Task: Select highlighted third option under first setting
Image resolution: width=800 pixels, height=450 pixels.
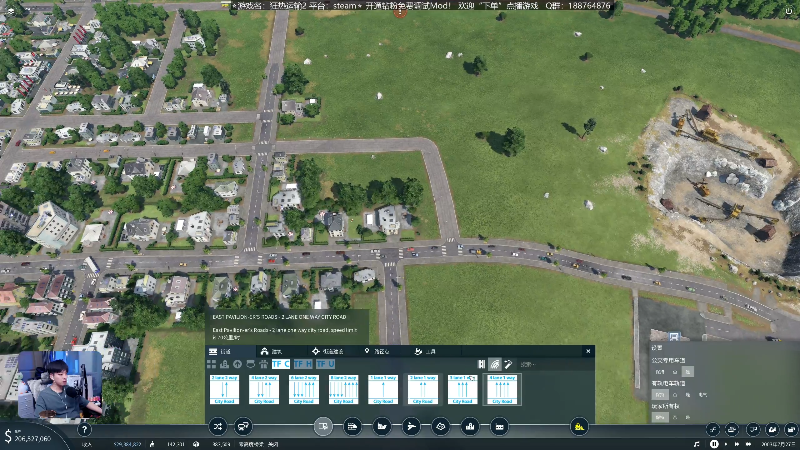Action: [x=688, y=371]
